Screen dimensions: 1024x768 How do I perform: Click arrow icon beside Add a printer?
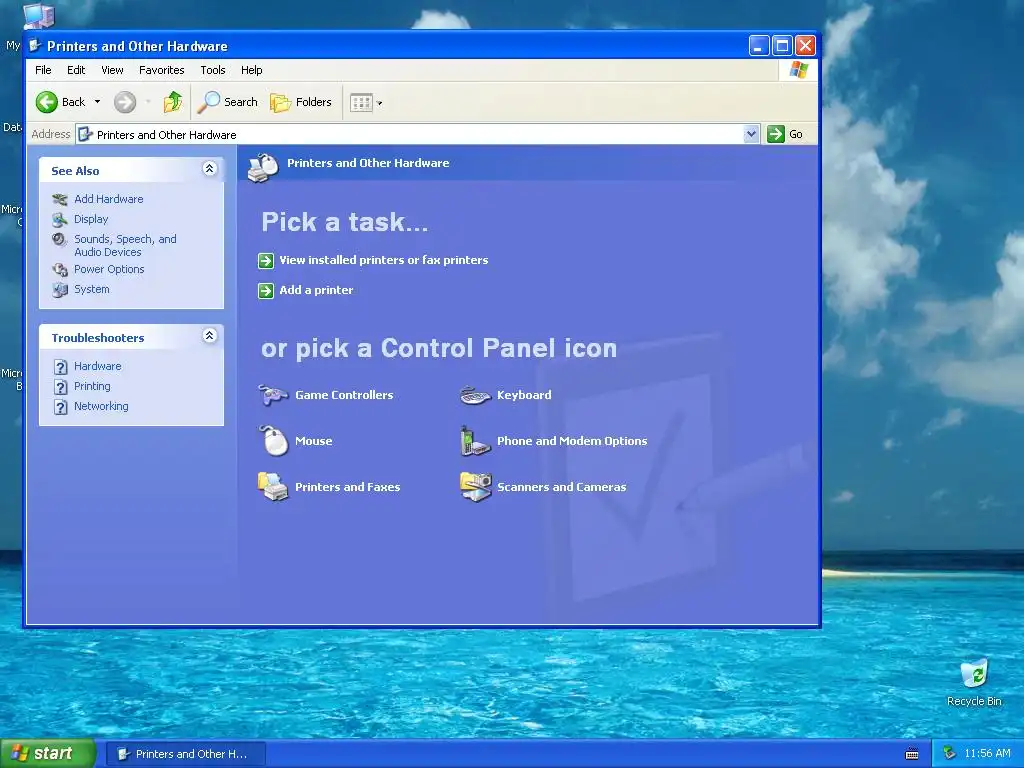coord(266,291)
